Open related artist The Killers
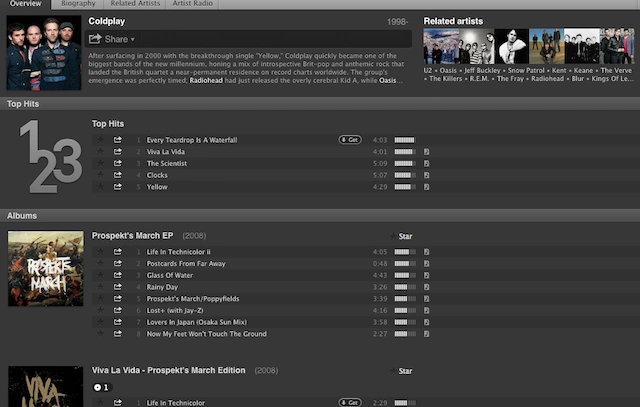Image resolution: width=640 pixels, height=407 pixels. 445,79
